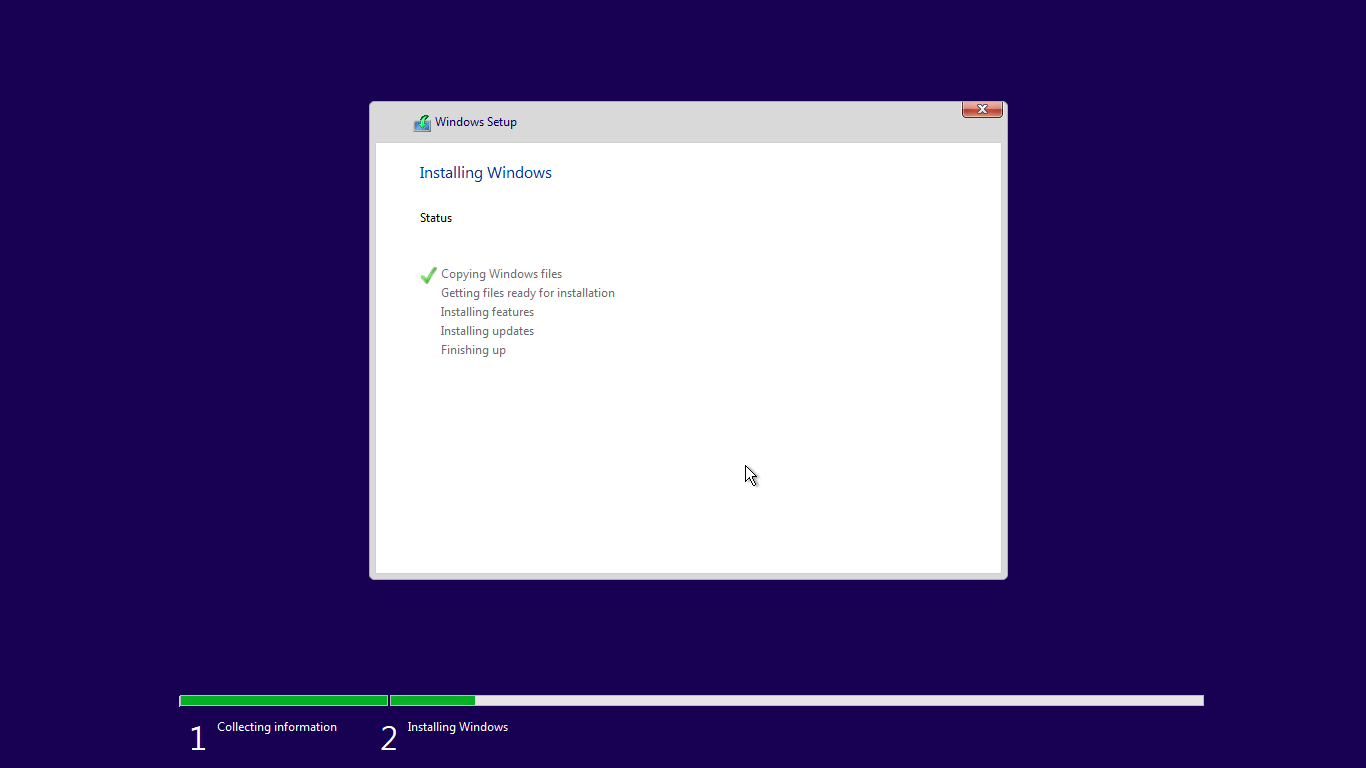The height and width of the screenshot is (768, 1366).
Task: Click the 'Status' label
Action: coord(436,218)
